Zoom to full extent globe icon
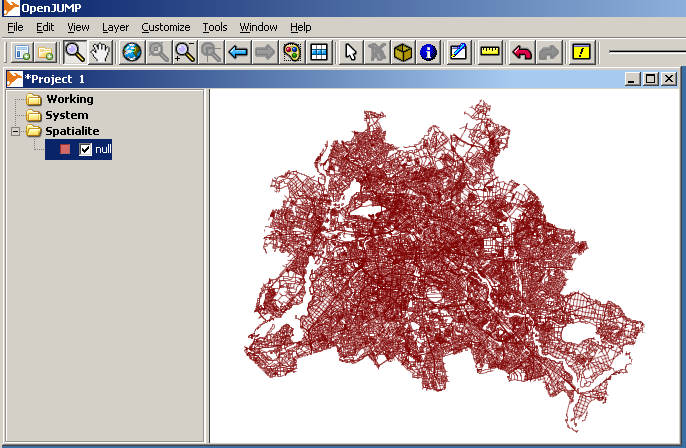Screen dimensions: 686x448 click(x=131, y=52)
